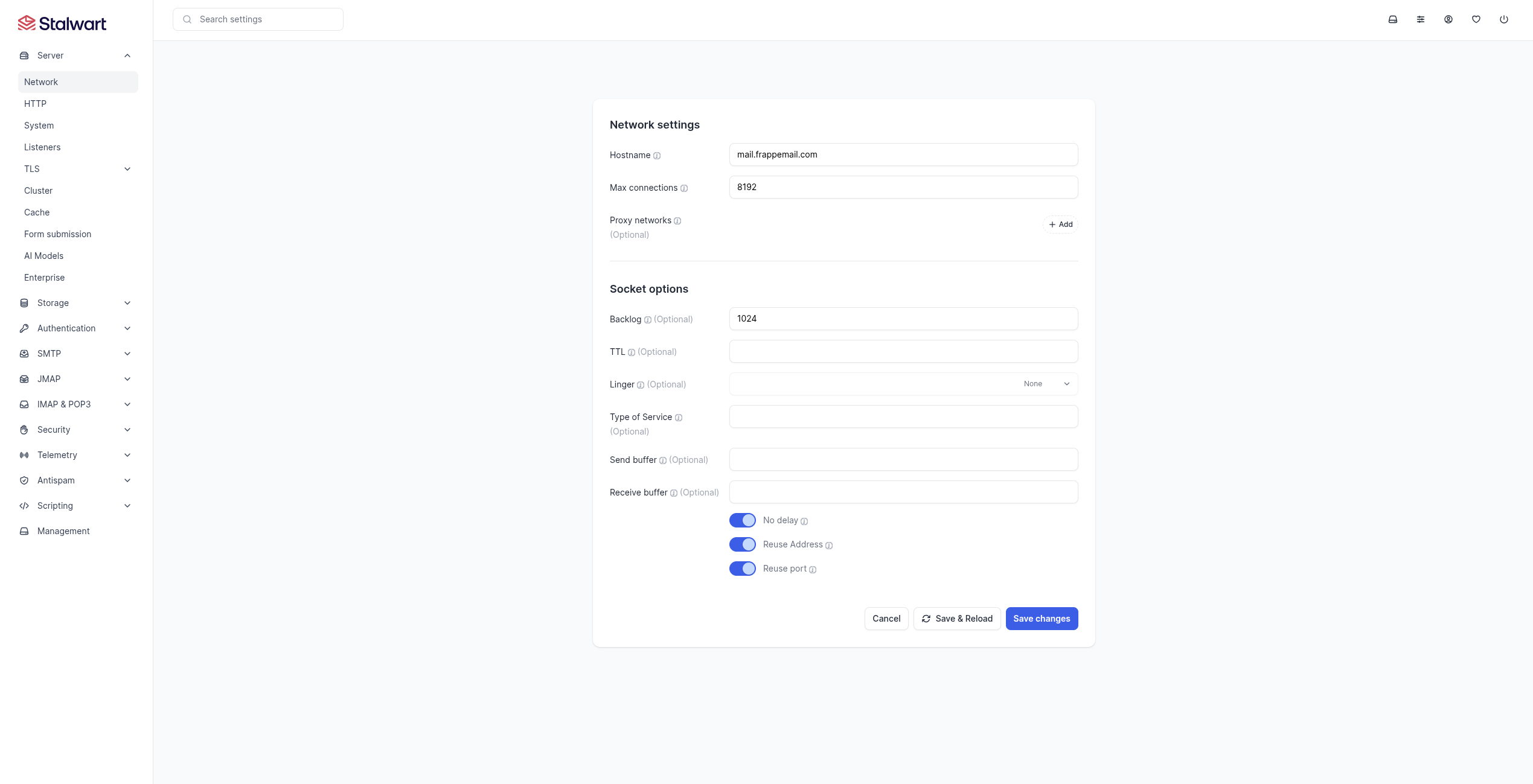
Task: Click the favorites heart icon
Action: coord(1476,19)
